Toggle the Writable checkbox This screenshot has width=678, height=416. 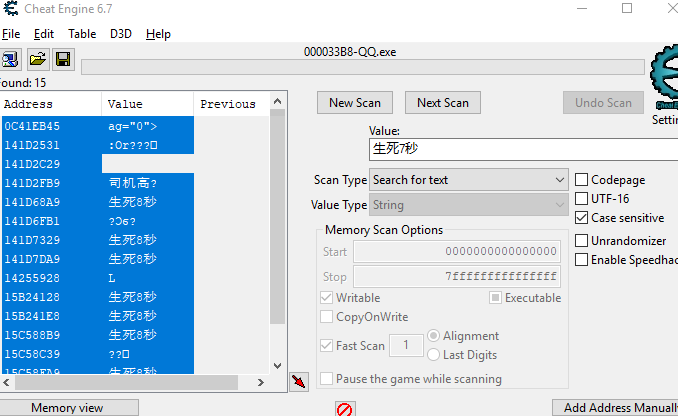(326, 298)
